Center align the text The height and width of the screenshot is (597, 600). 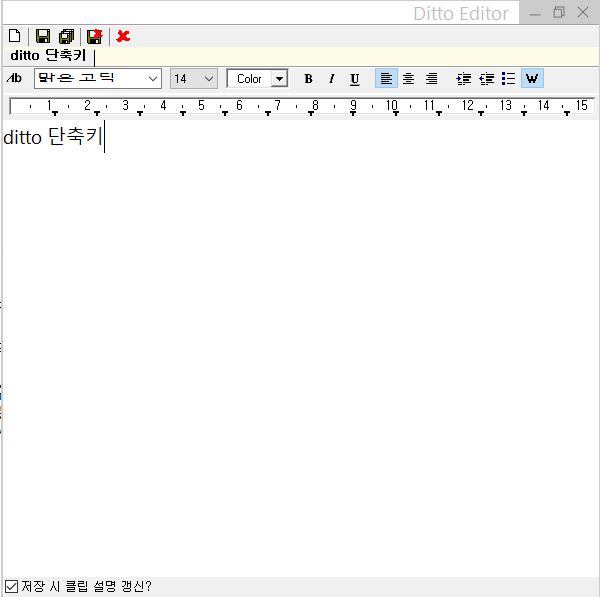tap(408, 78)
